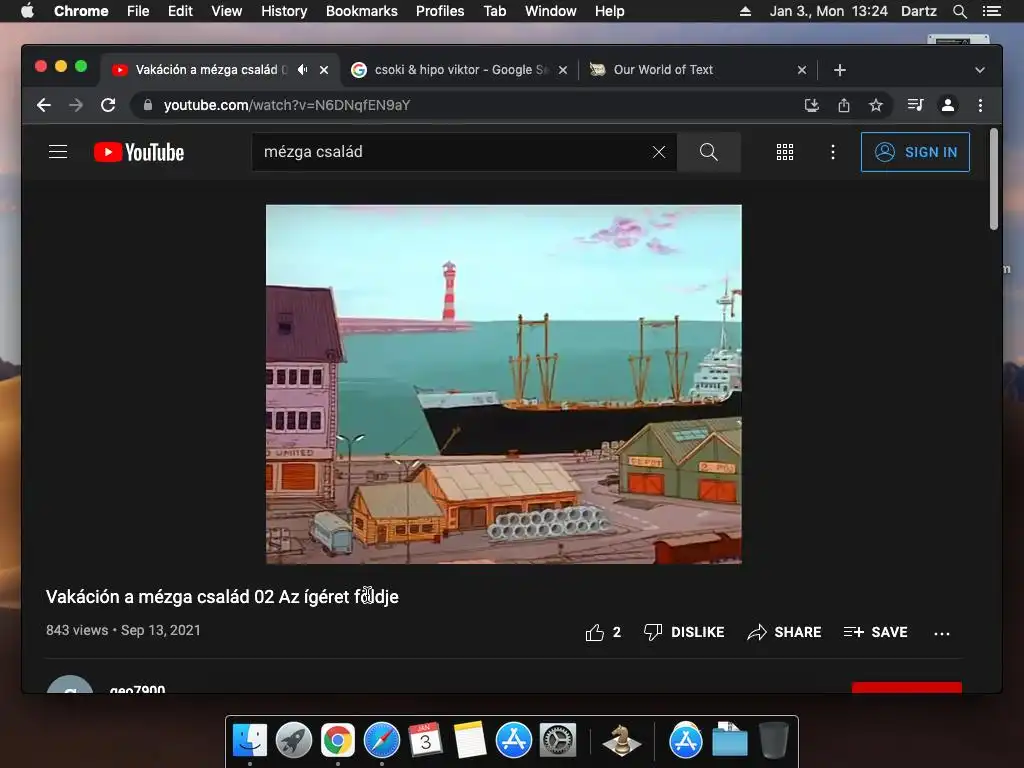Open a new tab with the plus button

(x=840, y=70)
